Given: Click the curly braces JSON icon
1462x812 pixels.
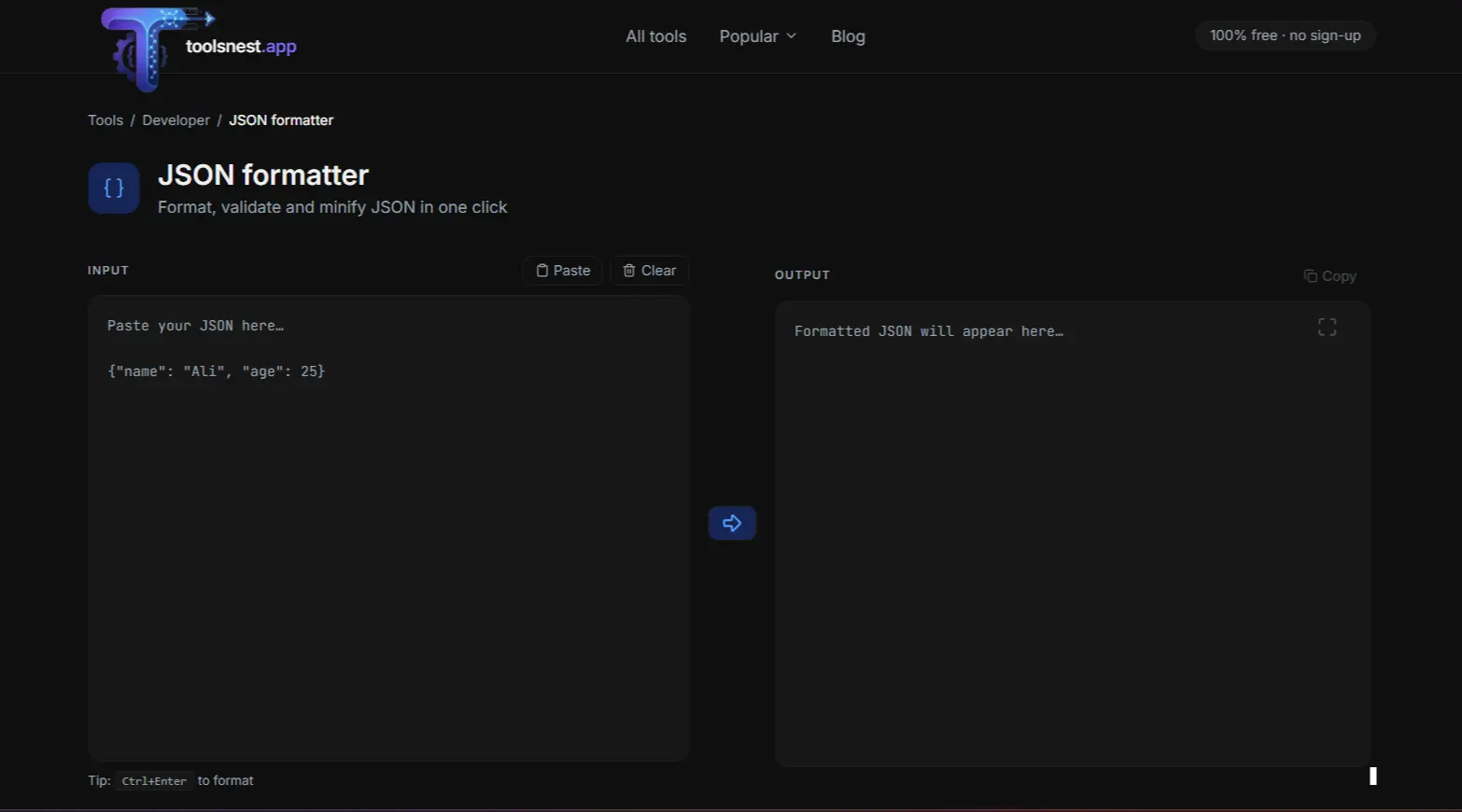Looking at the screenshot, I should [114, 188].
